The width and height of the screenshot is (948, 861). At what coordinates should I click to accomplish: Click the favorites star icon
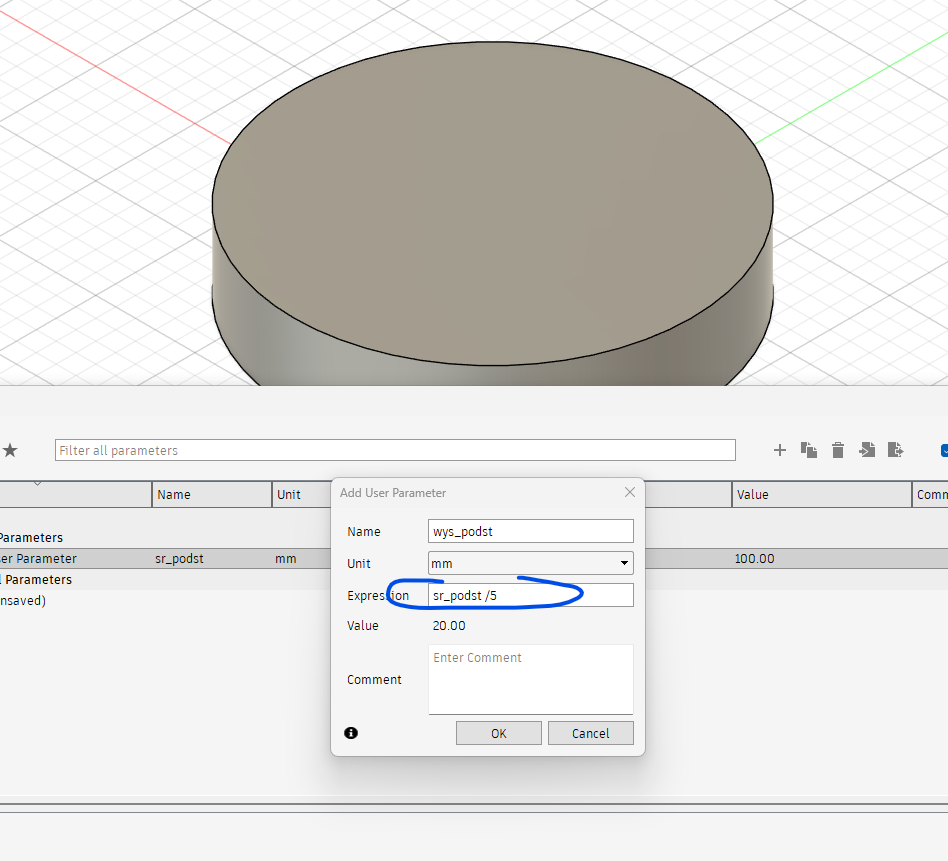(10, 451)
